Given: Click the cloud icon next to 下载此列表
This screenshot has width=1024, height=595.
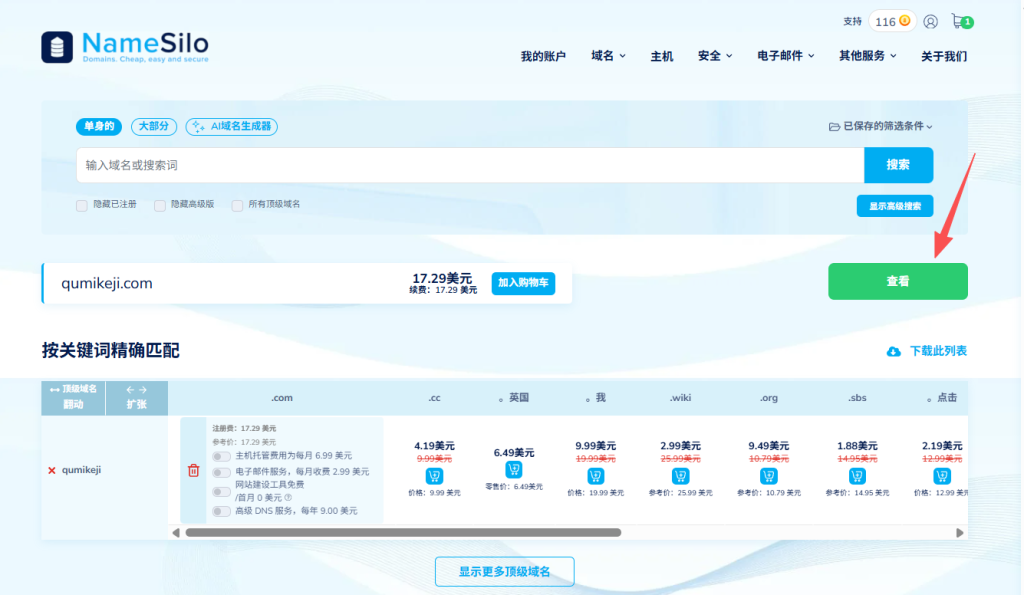Looking at the screenshot, I should coord(895,351).
